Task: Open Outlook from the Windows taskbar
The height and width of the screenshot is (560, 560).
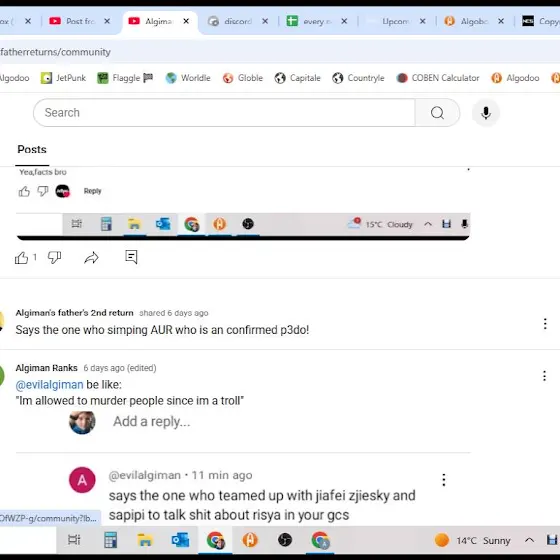Action: [x=180, y=540]
